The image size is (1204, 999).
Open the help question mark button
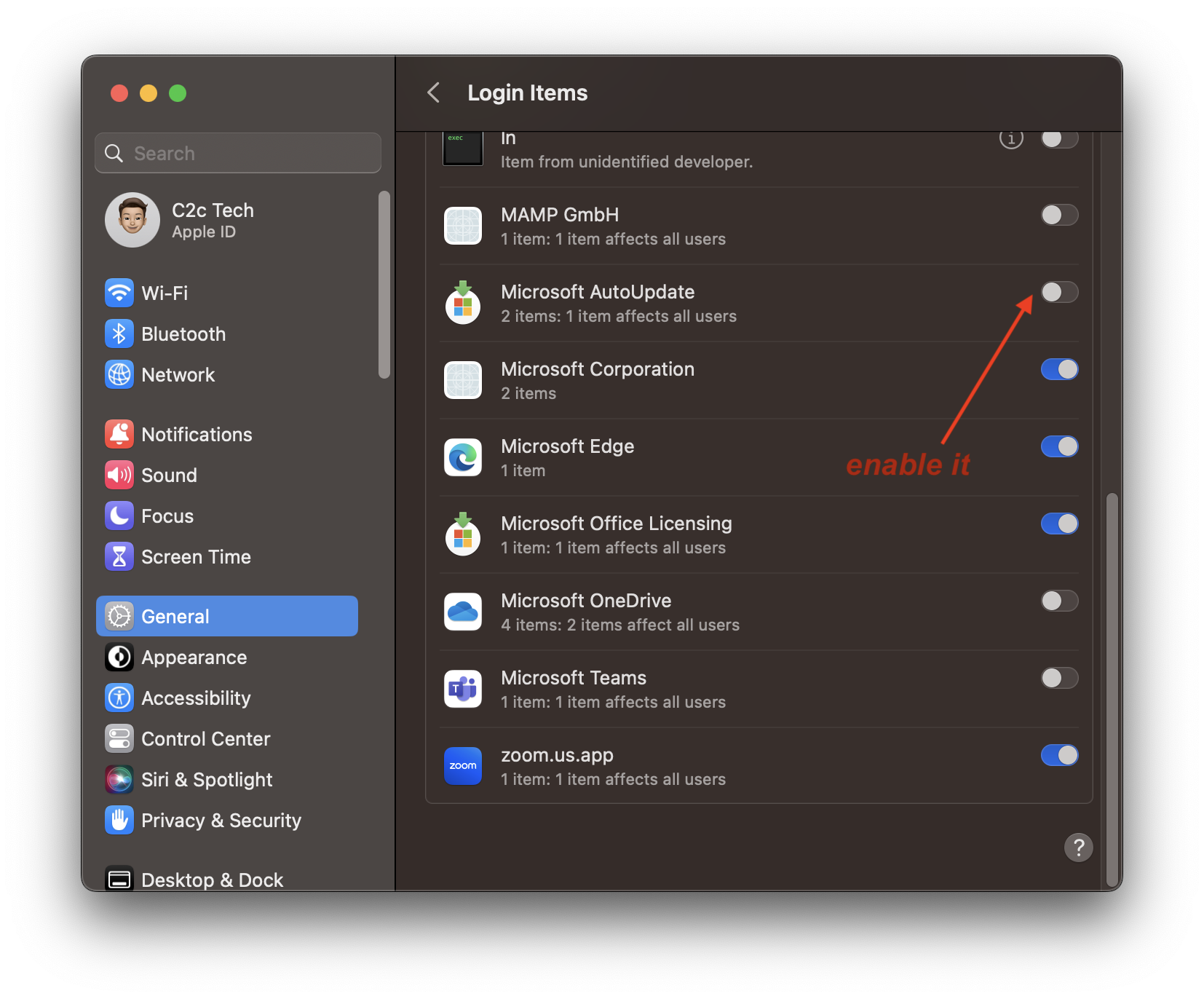(1078, 848)
